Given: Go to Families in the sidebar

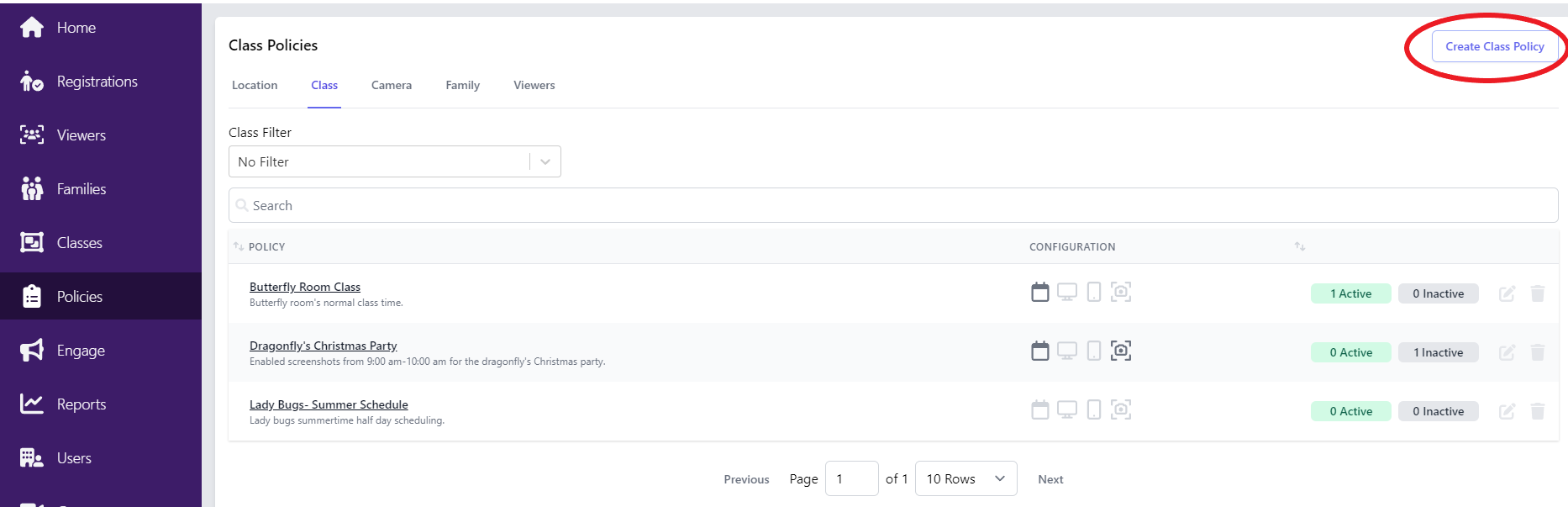Looking at the screenshot, I should click(x=63, y=189).
